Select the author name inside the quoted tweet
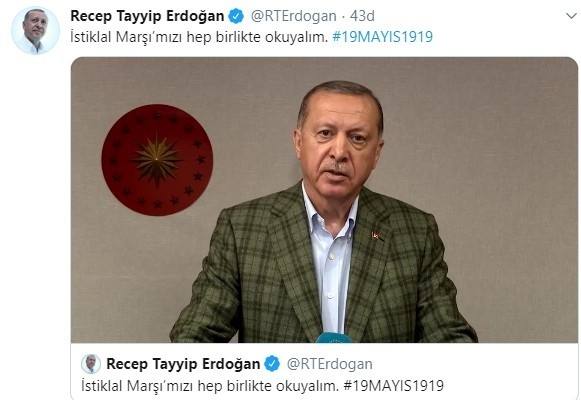Screen dimensions: 581x400 coord(183,364)
